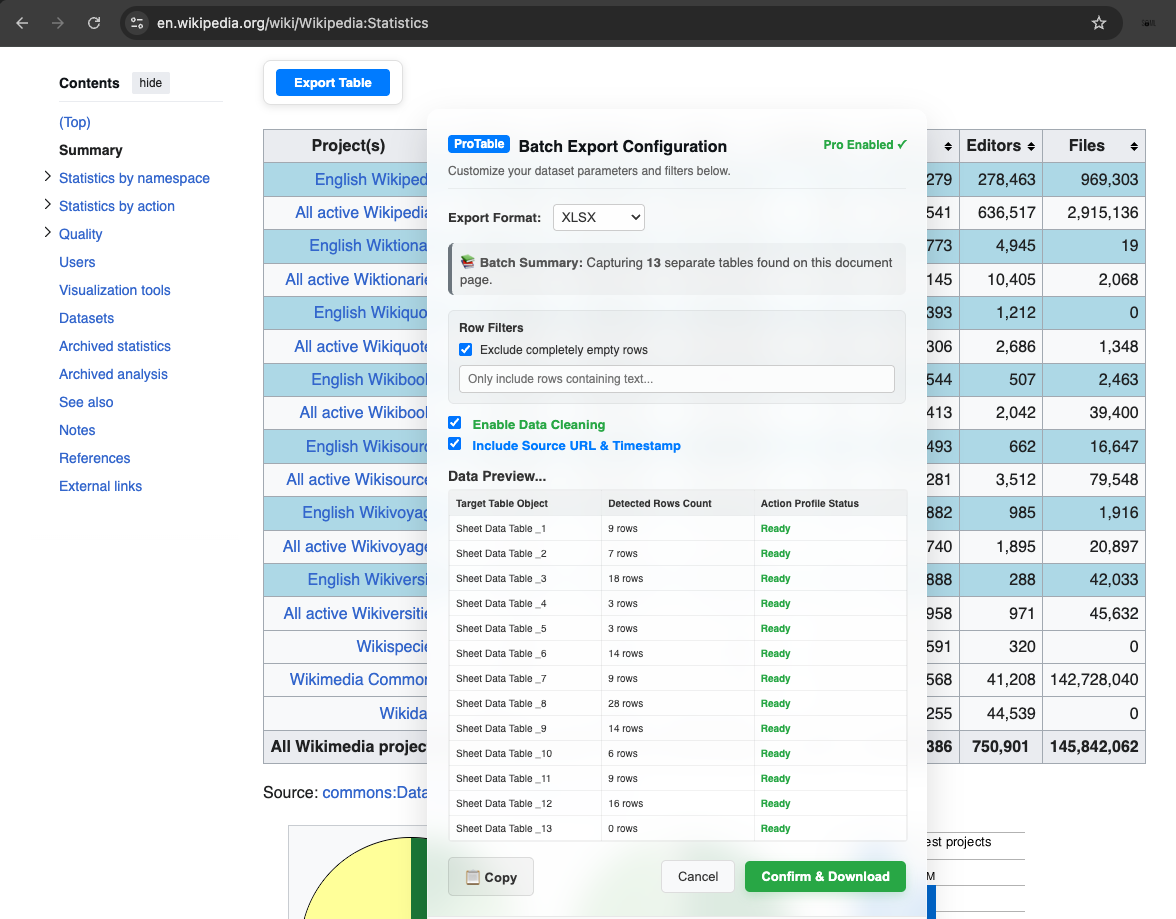Select Sheet Data Table _13 row
1176x919 pixels.
(x=677, y=828)
